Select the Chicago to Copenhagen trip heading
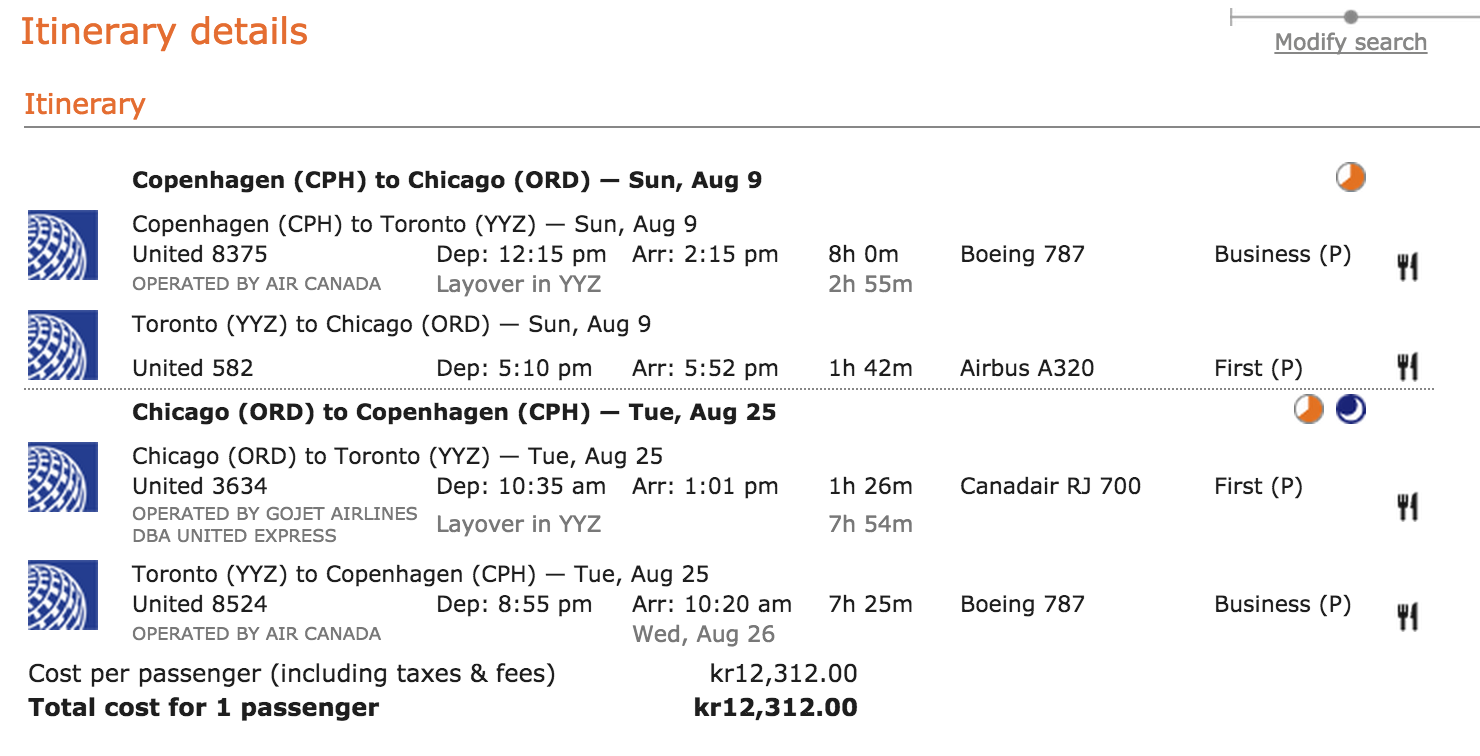The height and width of the screenshot is (756, 1480). (x=454, y=412)
